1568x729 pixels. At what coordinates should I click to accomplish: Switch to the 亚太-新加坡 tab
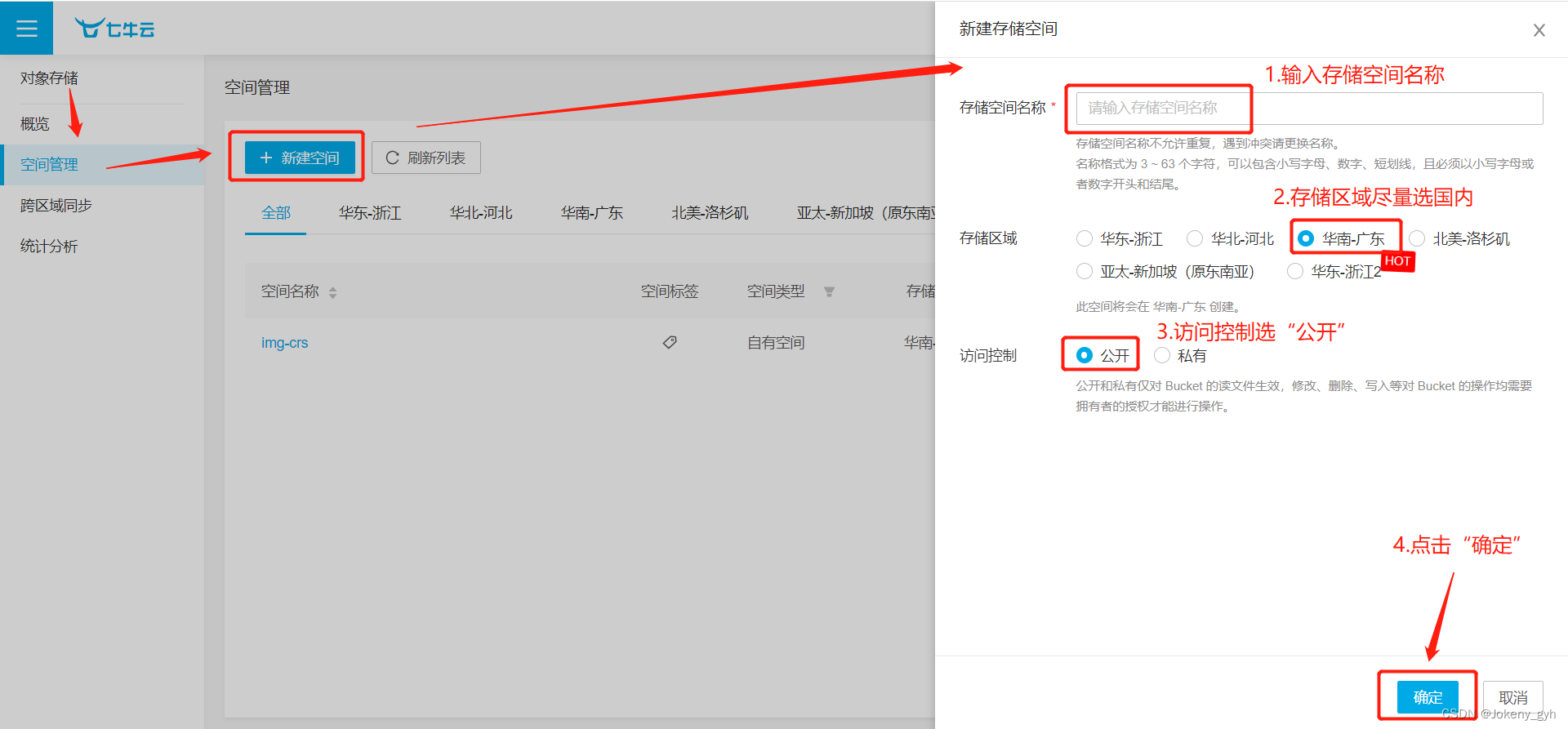tap(865, 213)
